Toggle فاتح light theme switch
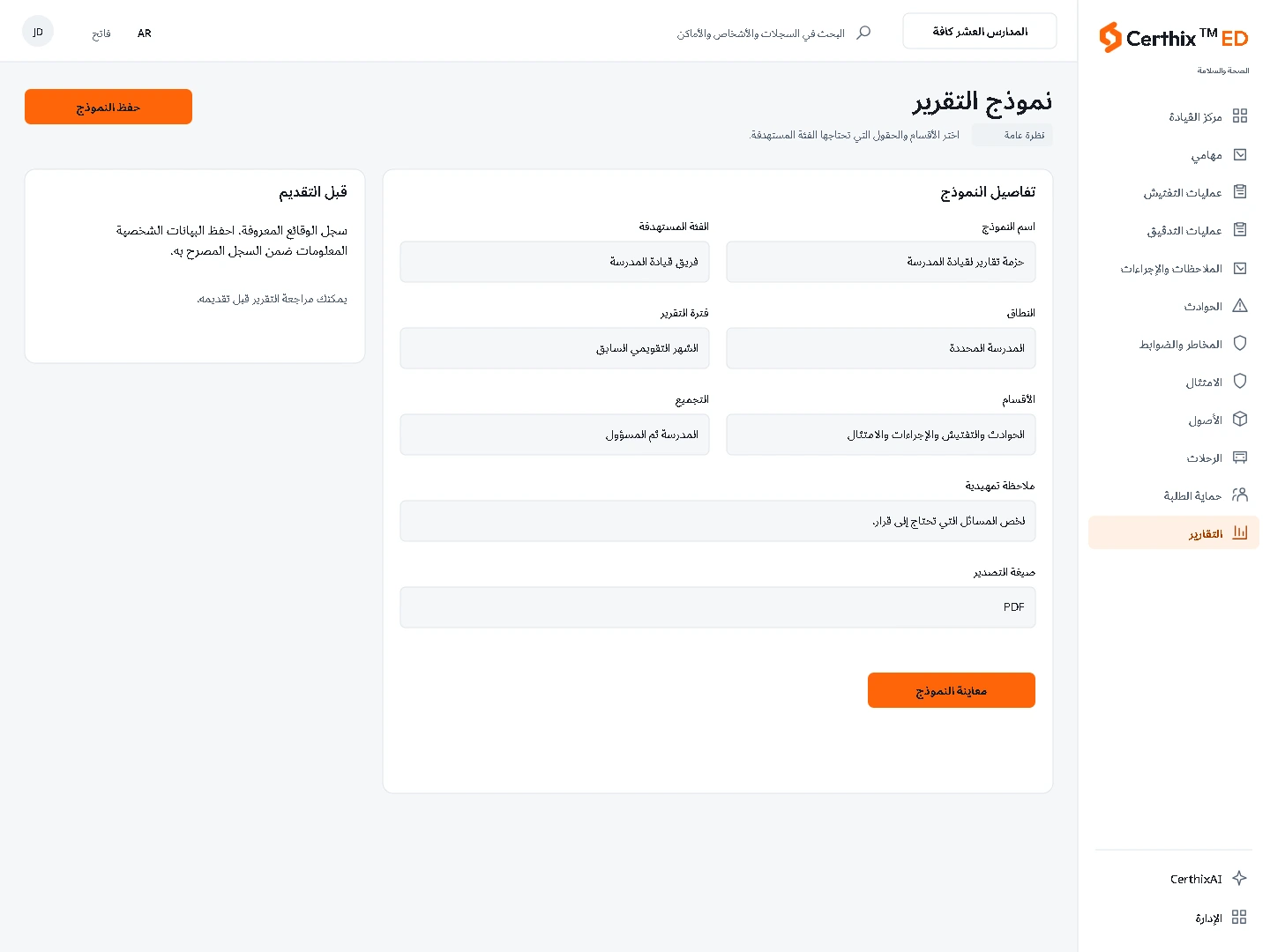 tap(101, 33)
